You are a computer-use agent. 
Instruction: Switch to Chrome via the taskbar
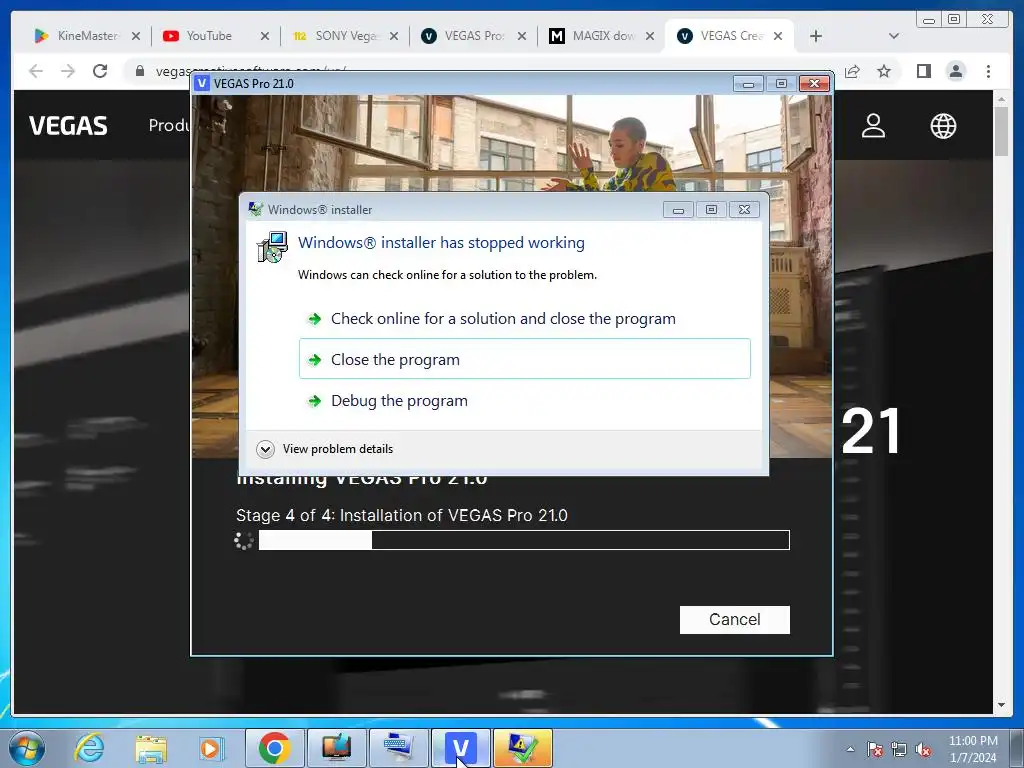(x=275, y=748)
